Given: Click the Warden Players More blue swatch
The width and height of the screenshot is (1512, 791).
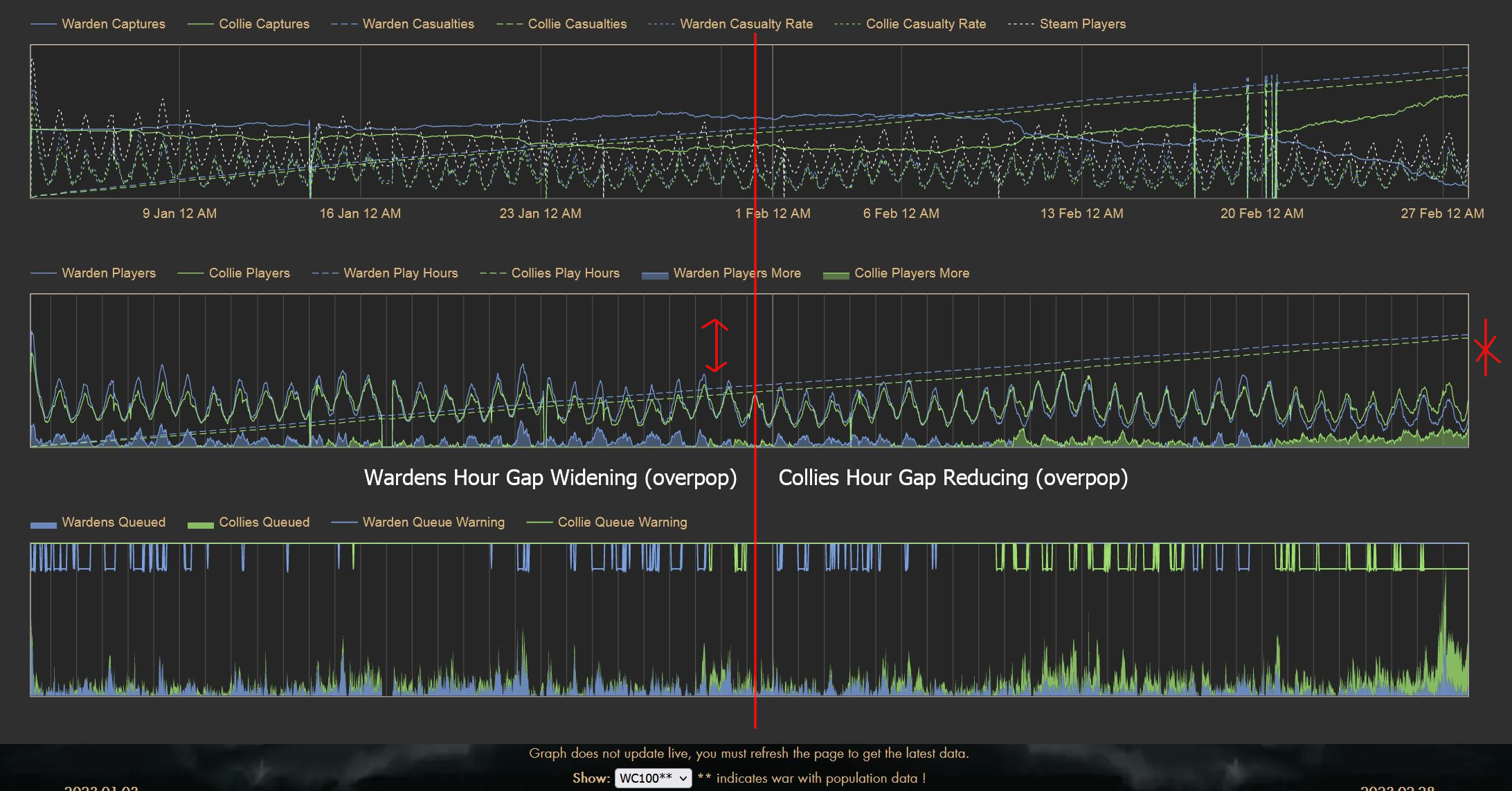Looking at the screenshot, I should (654, 275).
